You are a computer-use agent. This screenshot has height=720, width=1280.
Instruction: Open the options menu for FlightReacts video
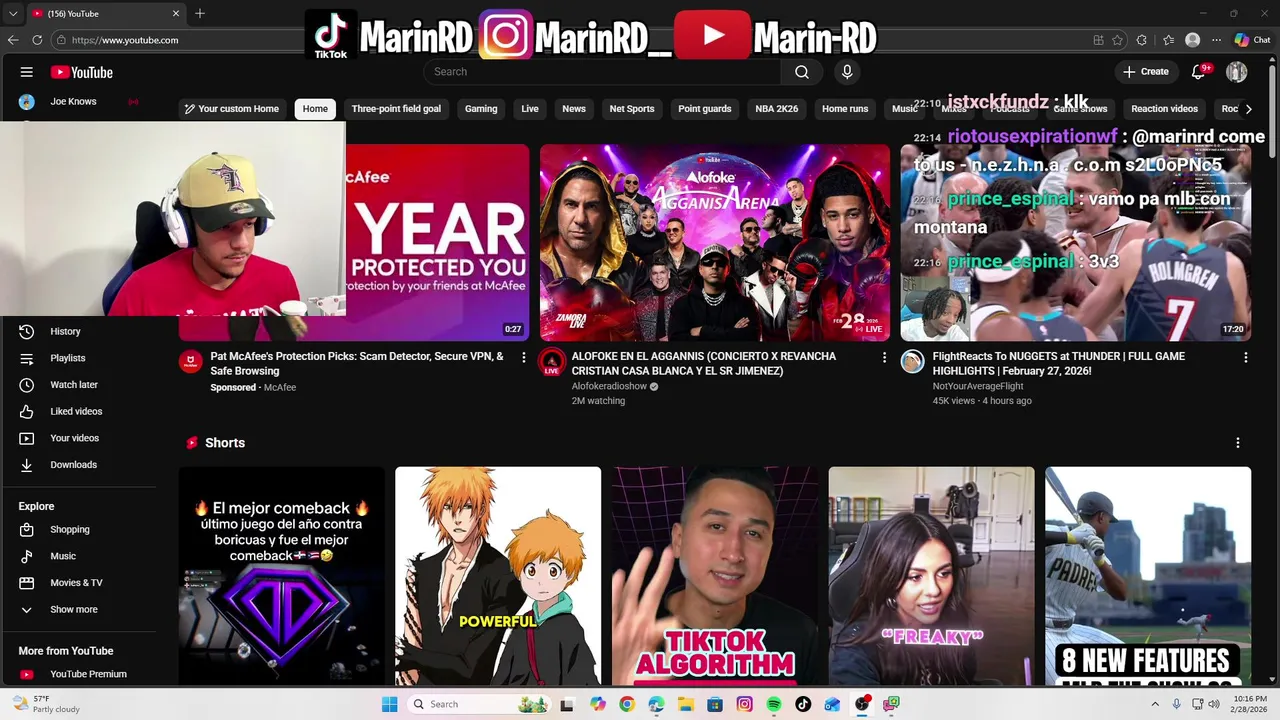click(x=1245, y=357)
